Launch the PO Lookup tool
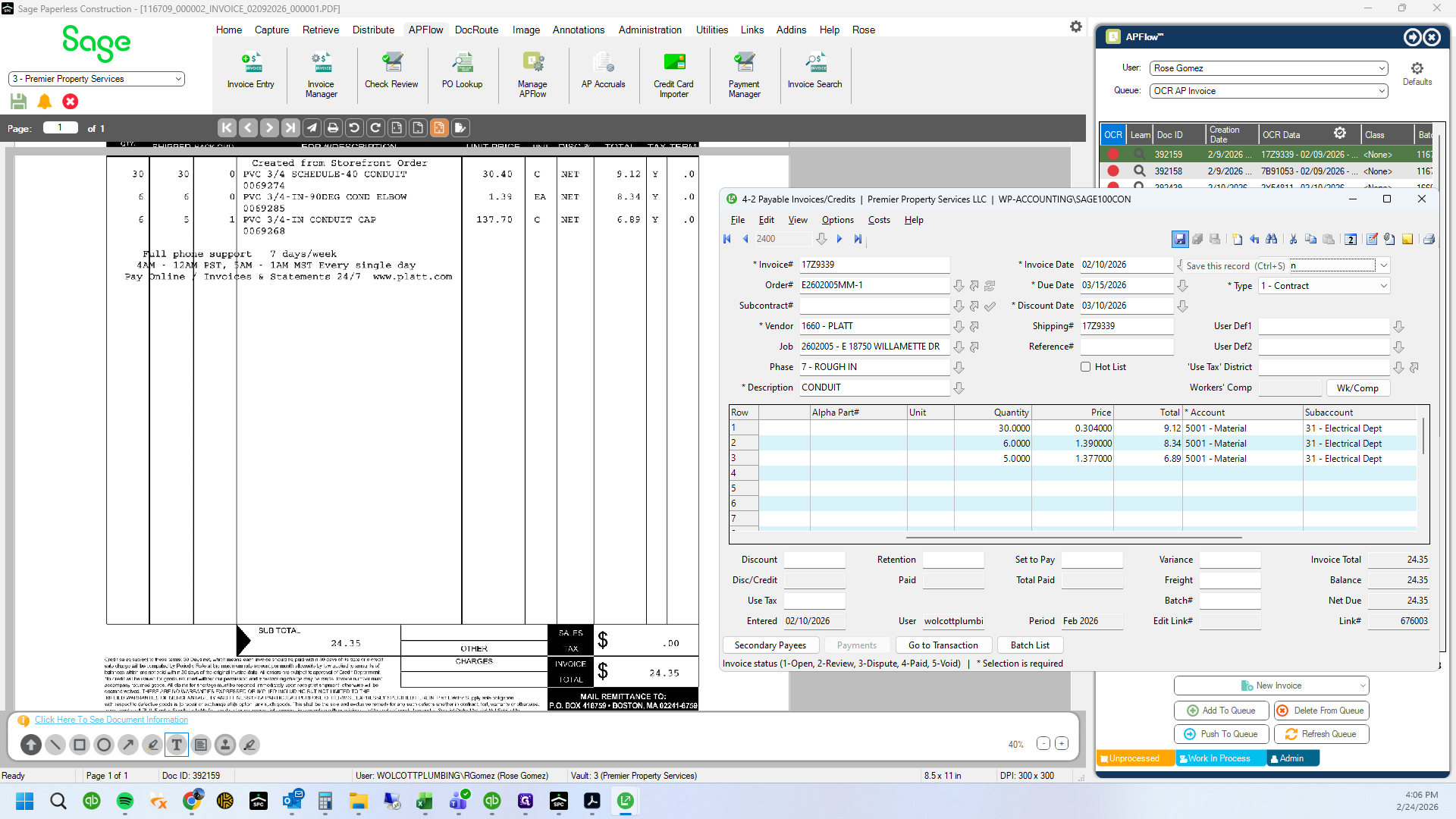 pos(462,72)
